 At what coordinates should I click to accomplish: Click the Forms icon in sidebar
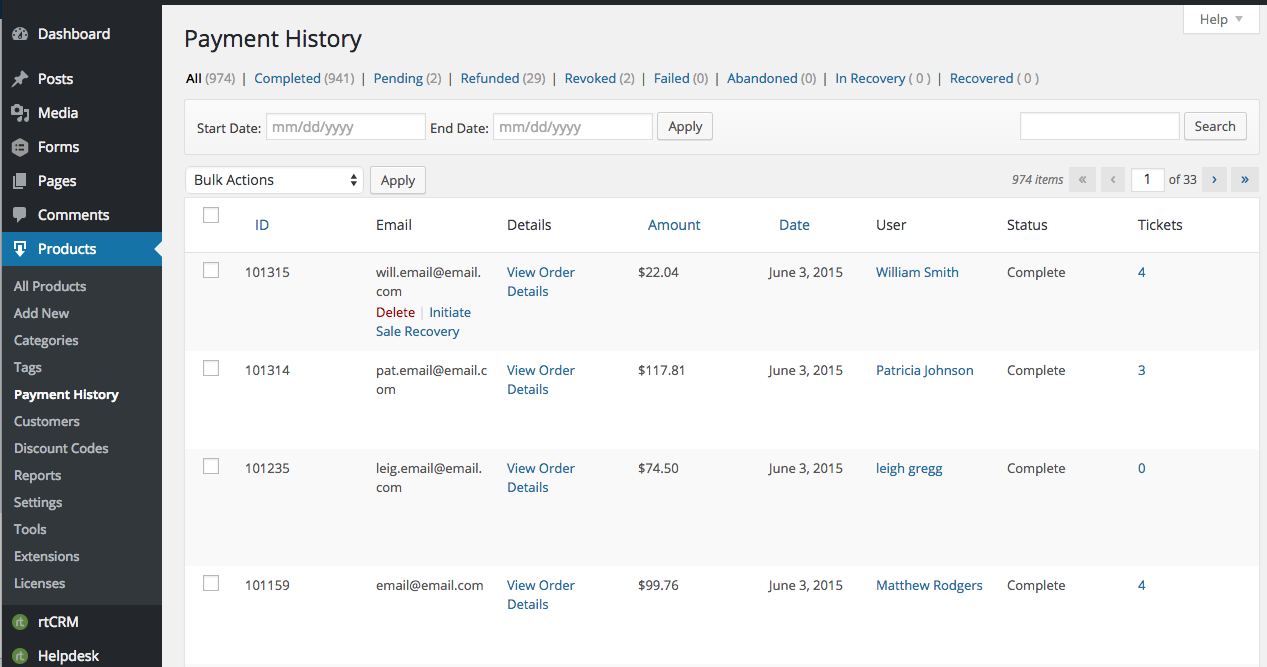tap(20, 147)
